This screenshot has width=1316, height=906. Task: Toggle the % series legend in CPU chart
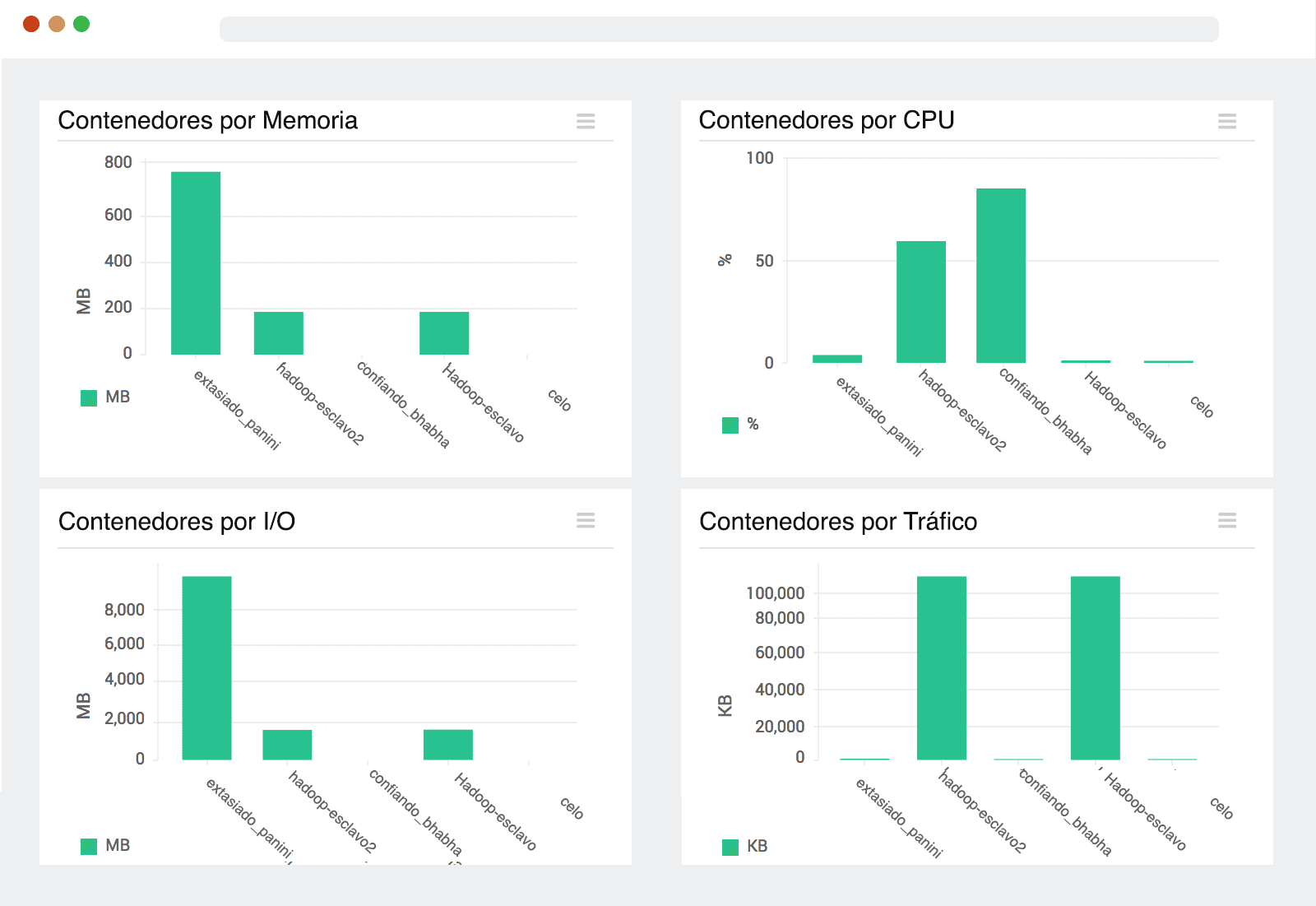pyautogui.click(x=741, y=425)
